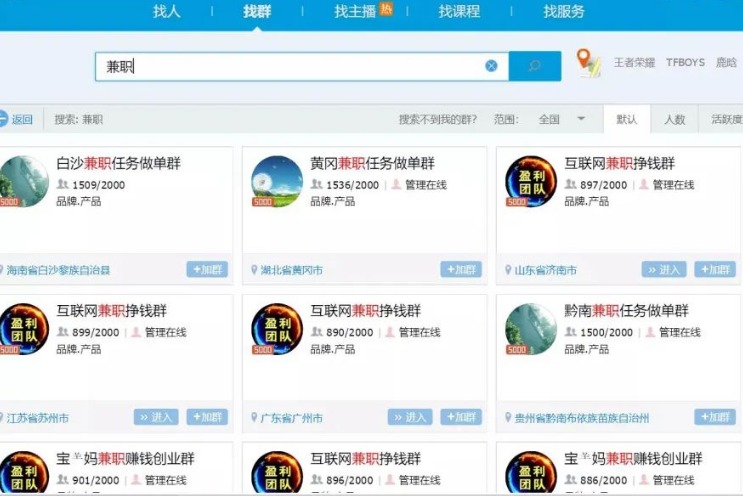The height and width of the screenshot is (496, 743).
Task: Open the 找课程 tab
Action: pyautogui.click(x=459, y=12)
